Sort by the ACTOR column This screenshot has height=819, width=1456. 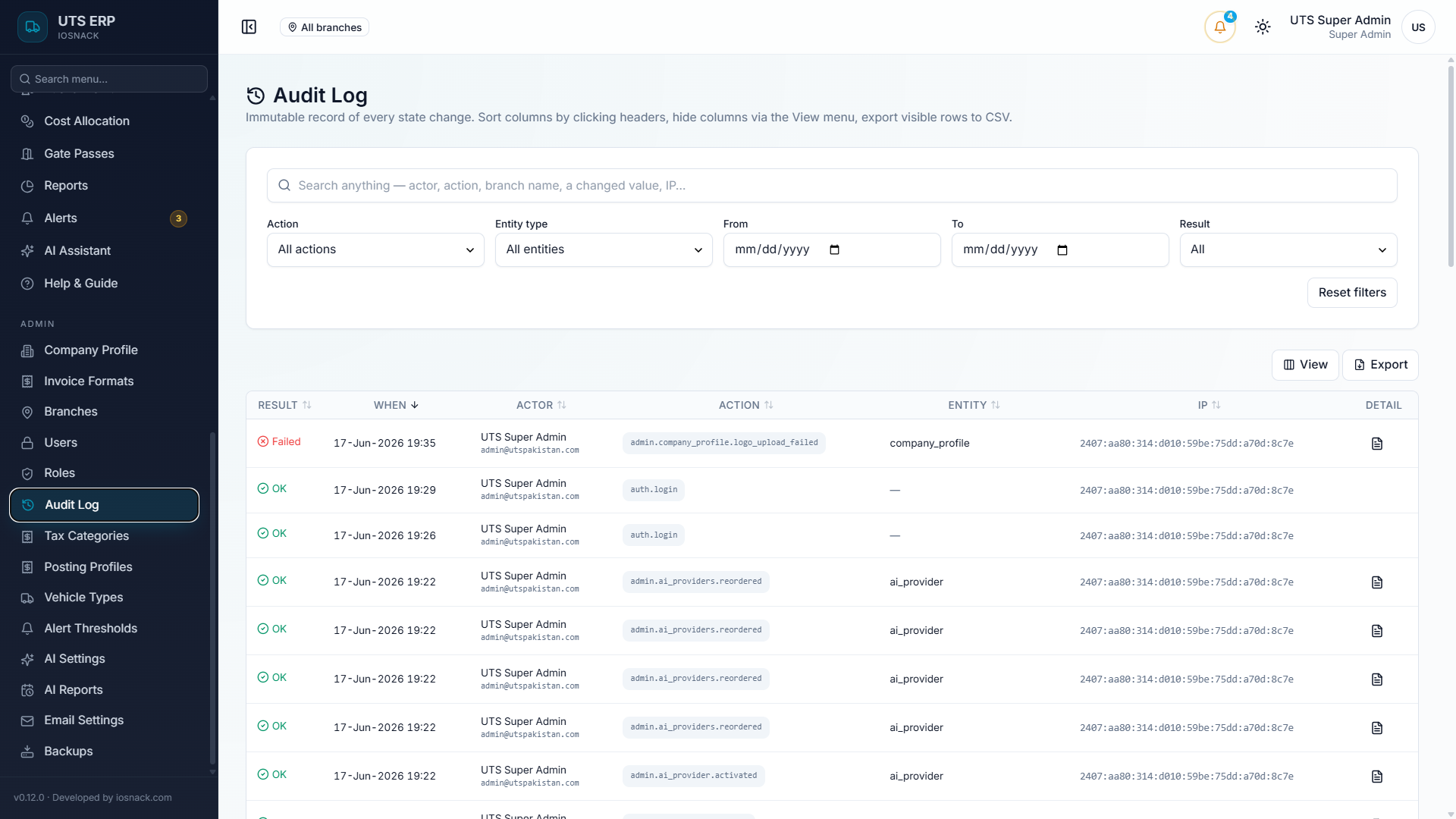[541, 406]
